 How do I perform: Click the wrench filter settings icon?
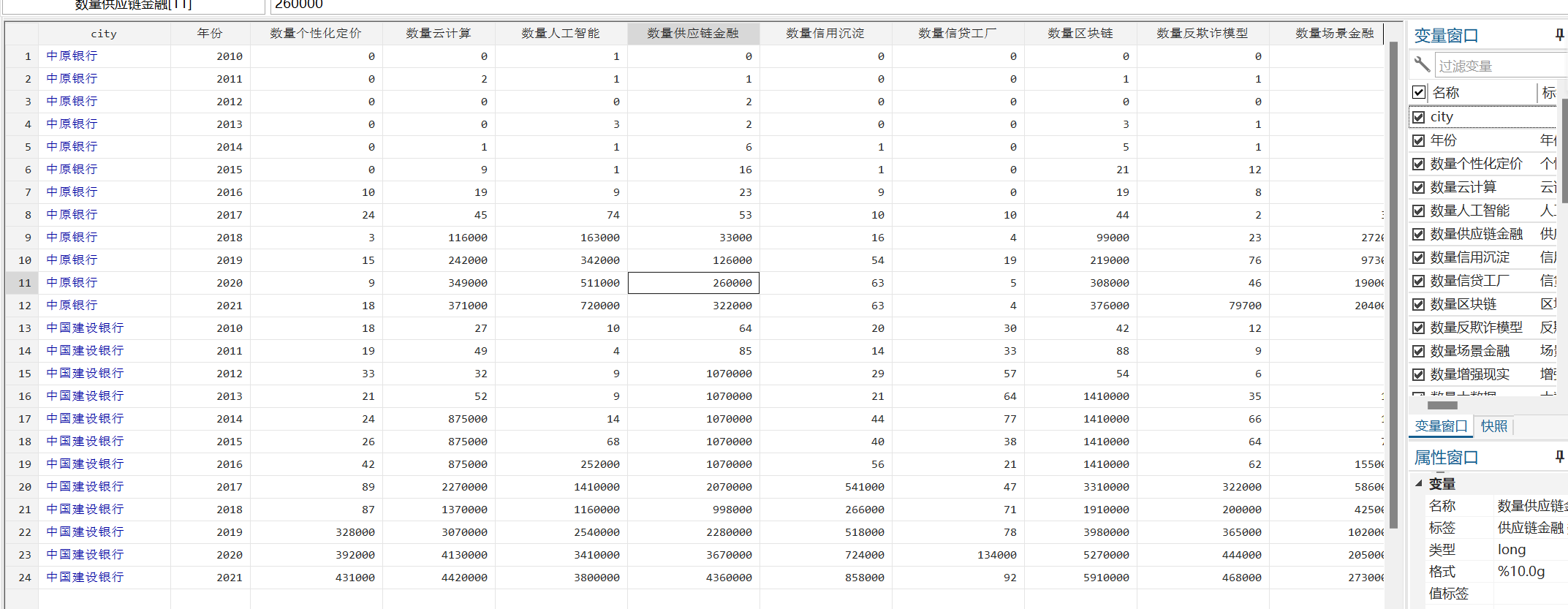pyautogui.click(x=1422, y=65)
